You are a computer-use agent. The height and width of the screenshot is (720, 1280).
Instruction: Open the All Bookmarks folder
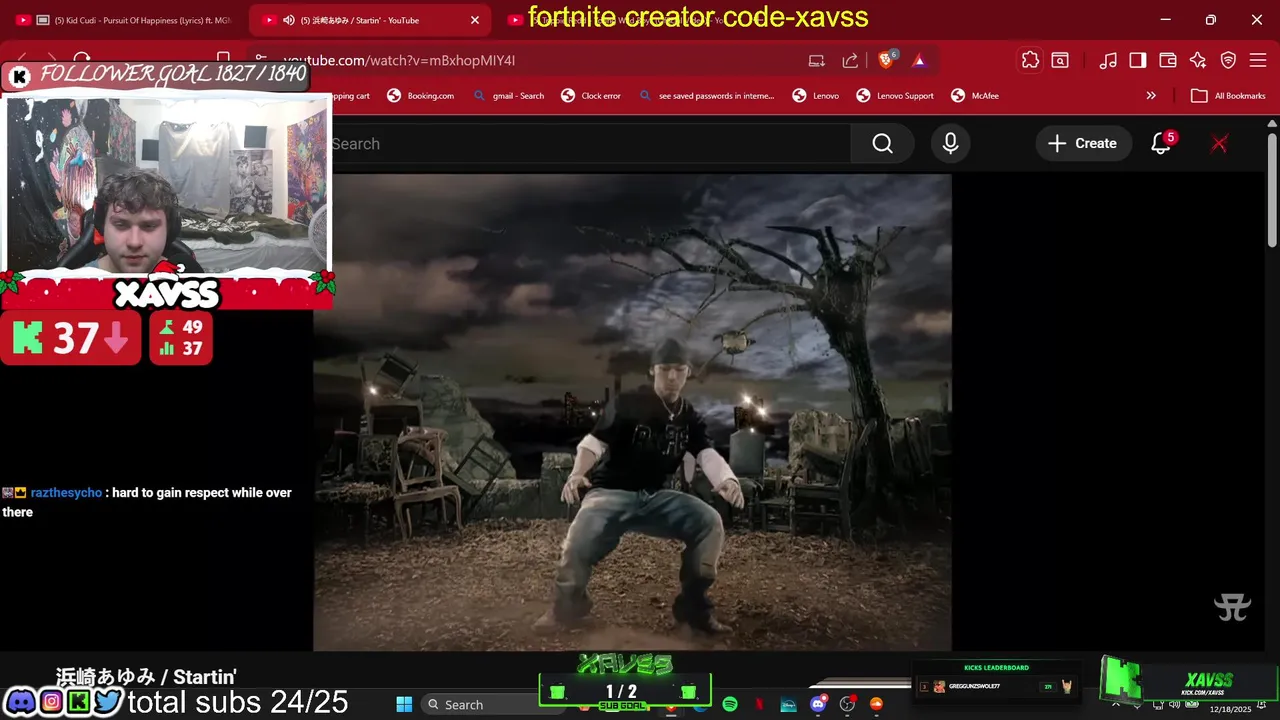(1228, 96)
